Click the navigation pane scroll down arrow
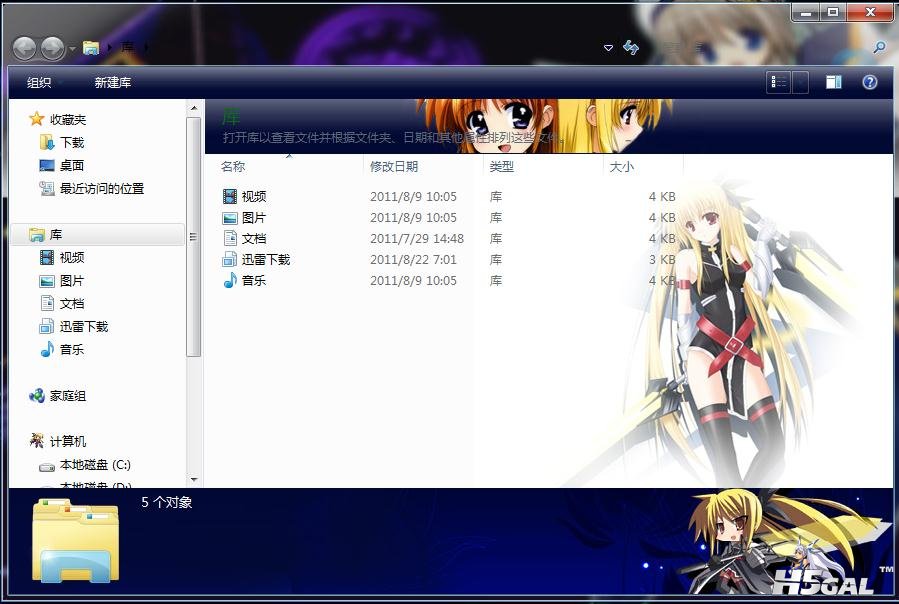Image resolution: width=899 pixels, height=604 pixels. click(x=194, y=480)
